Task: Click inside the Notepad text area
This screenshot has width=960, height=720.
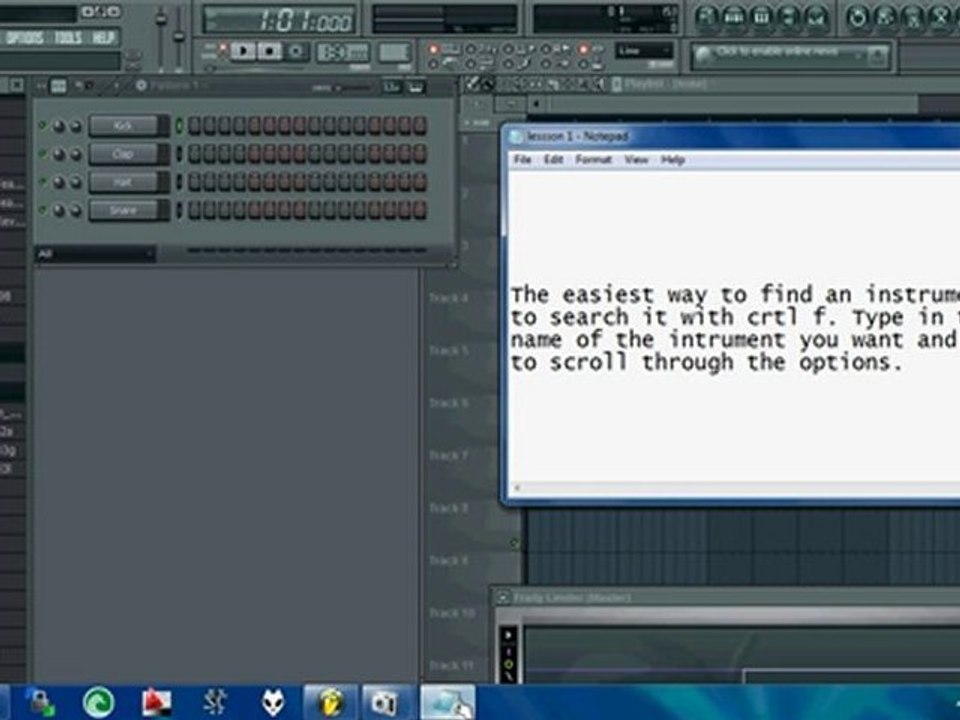Action: tap(735, 326)
